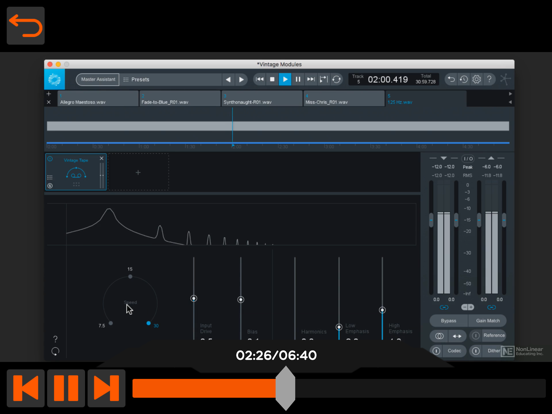Image resolution: width=552 pixels, height=414 pixels.
Task: Skip to previous track in Ozone transport
Action: (x=260, y=80)
